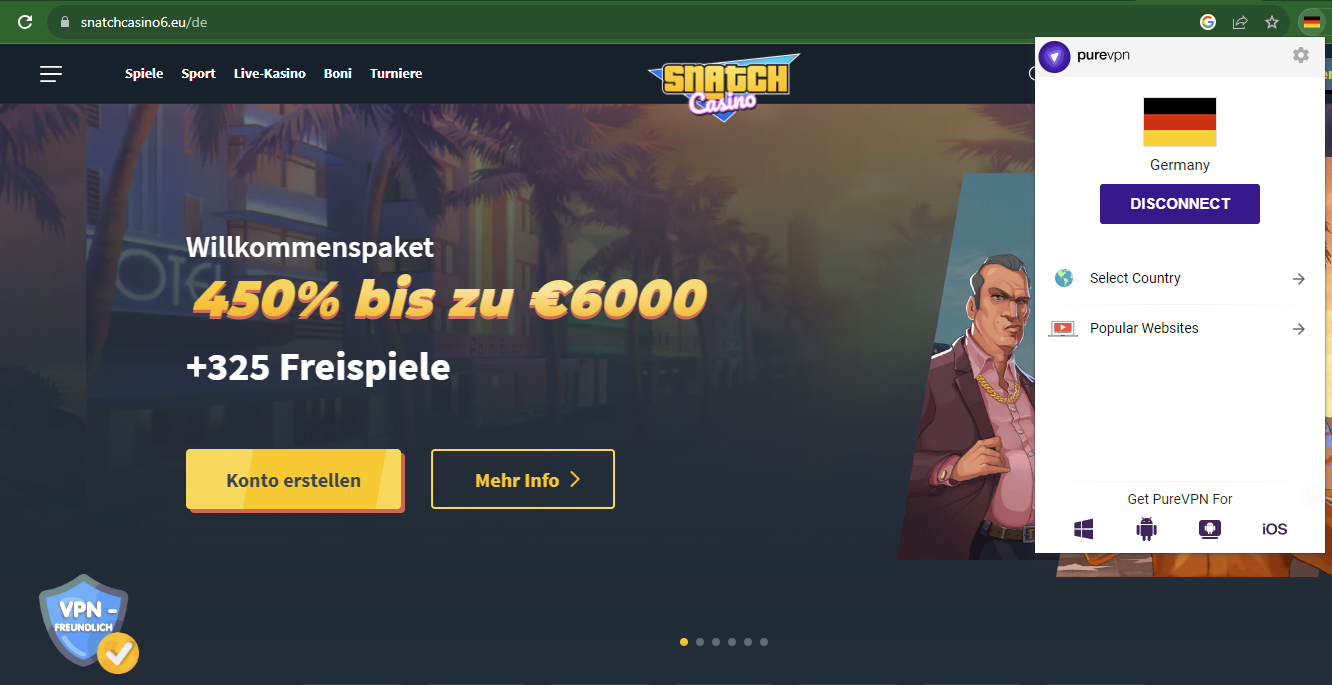Open the hamburger menu icon
1332x685 pixels.
pos(51,73)
